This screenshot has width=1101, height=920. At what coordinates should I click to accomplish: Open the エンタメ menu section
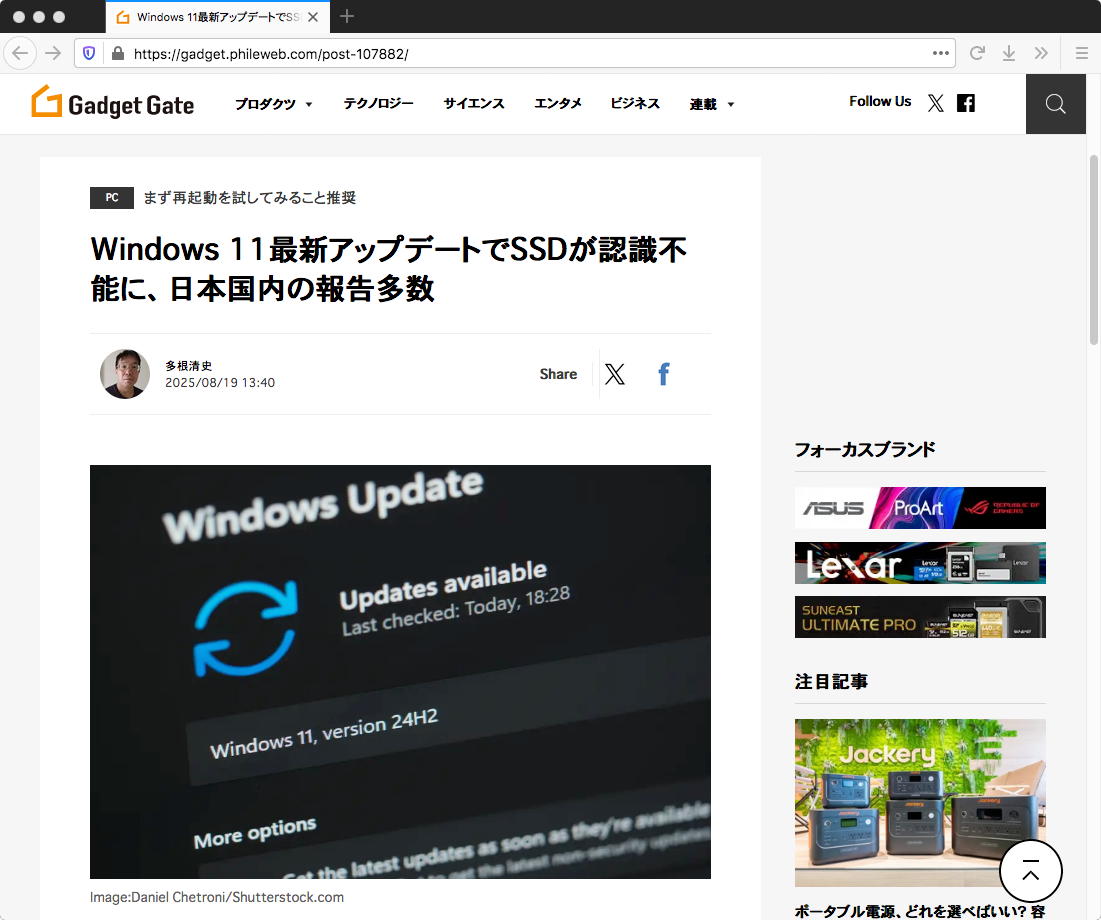click(558, 103)
